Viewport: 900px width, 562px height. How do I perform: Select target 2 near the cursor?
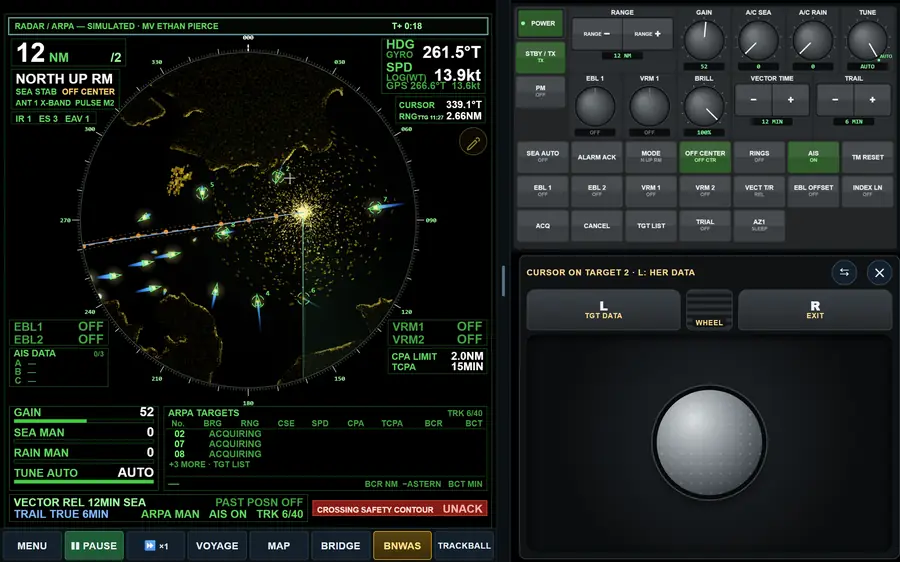pyautogui.click(x=279, y=177)
